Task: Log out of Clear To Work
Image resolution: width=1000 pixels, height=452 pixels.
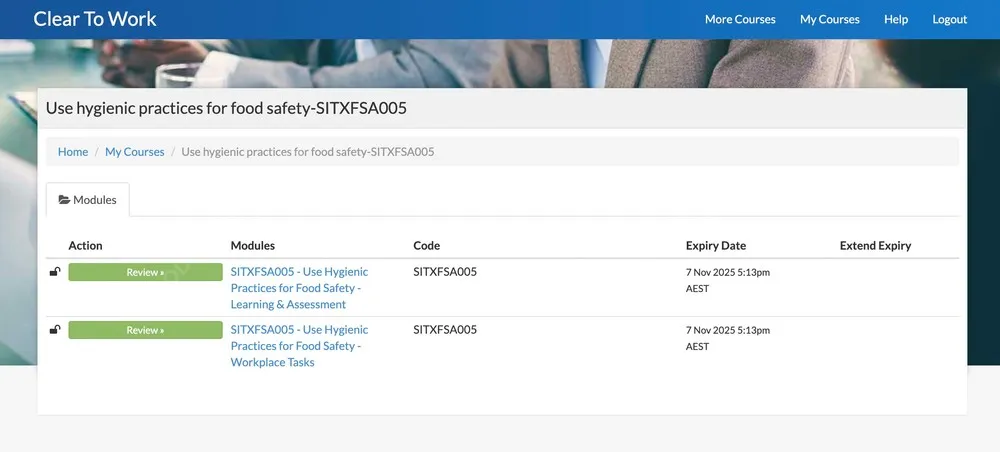Action: pyautogui.click(x=950, y=19)
